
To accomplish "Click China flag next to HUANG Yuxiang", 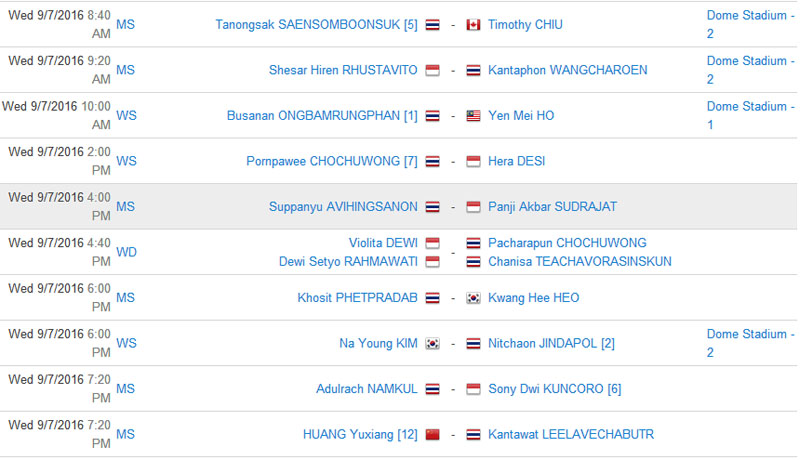I will 432,435.
